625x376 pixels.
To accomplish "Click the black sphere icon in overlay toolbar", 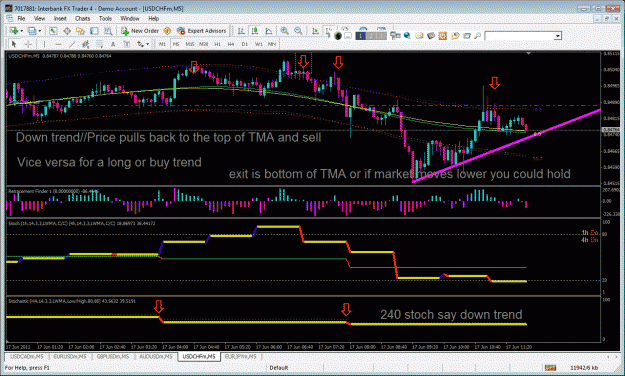I will coord(338,36).
